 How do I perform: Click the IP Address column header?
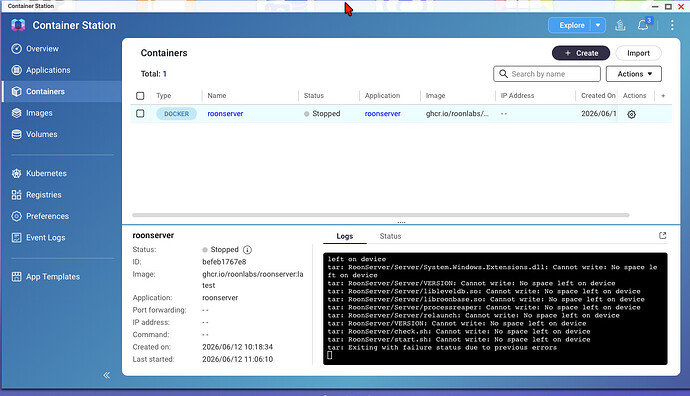point(517,95)
